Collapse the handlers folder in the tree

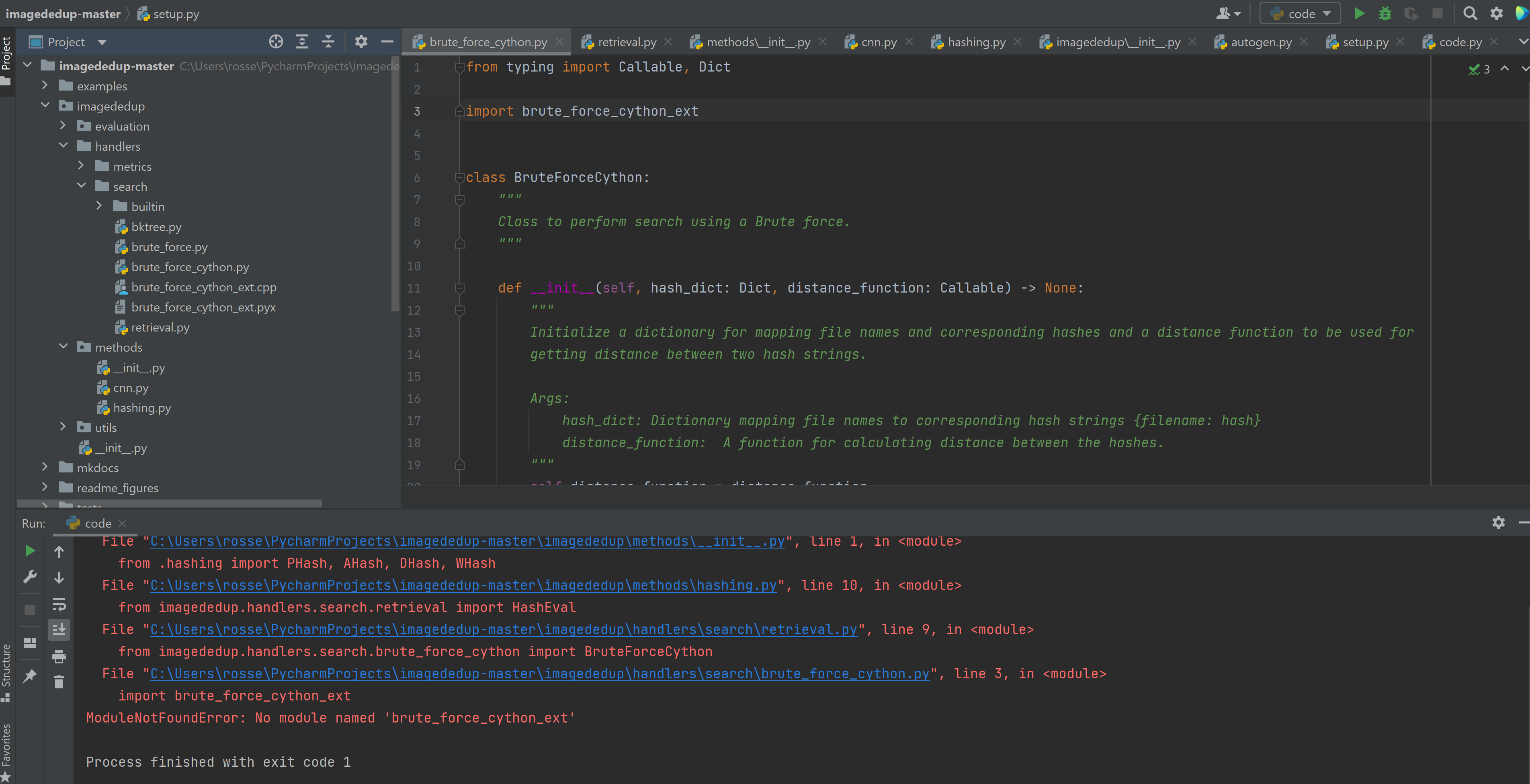63,145
